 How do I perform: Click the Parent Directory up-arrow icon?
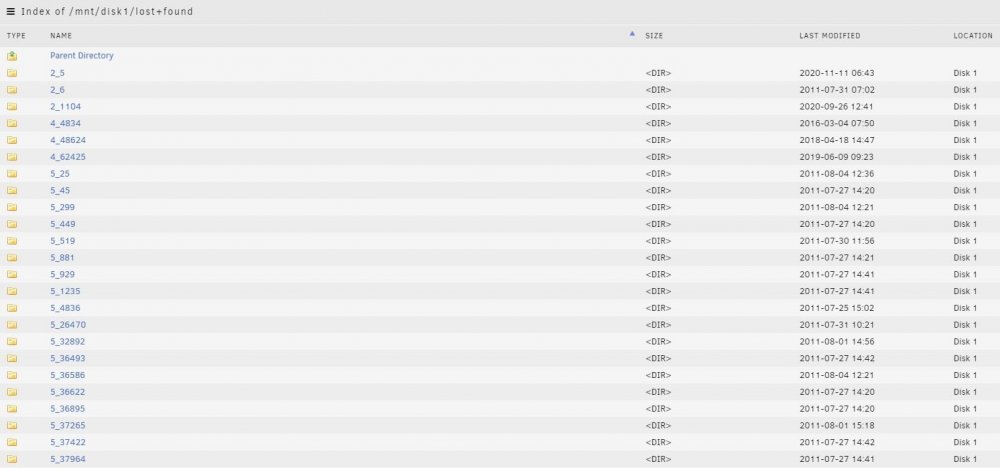12,56
